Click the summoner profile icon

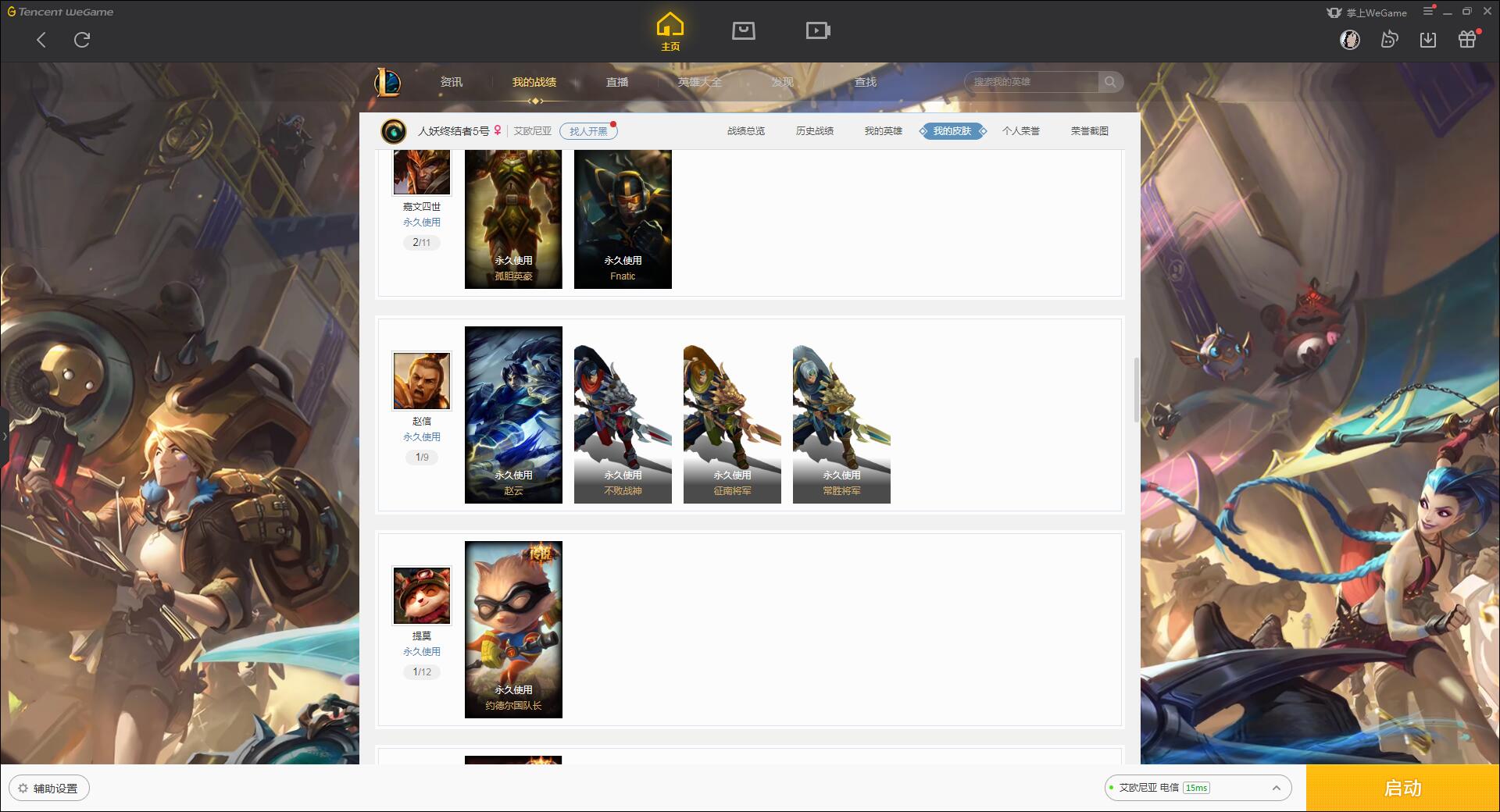tap(394, 131)
